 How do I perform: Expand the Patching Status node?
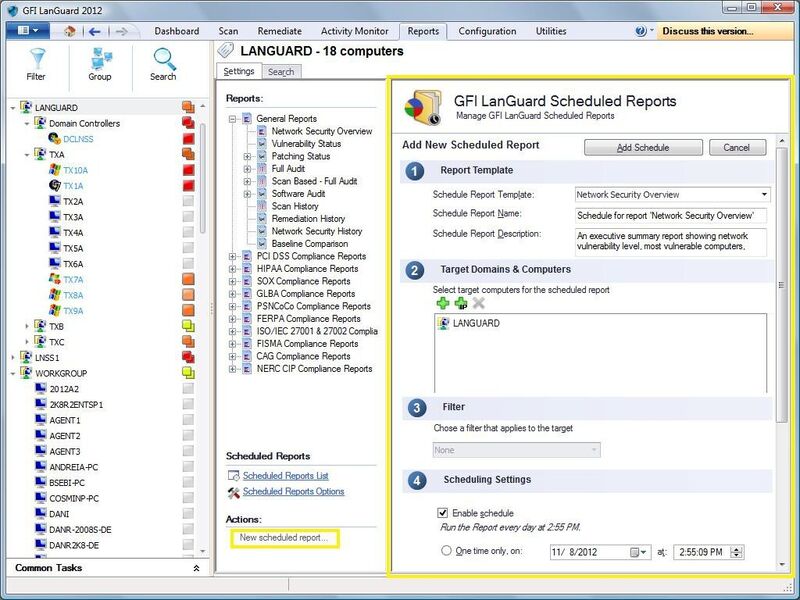coord(247,156)
